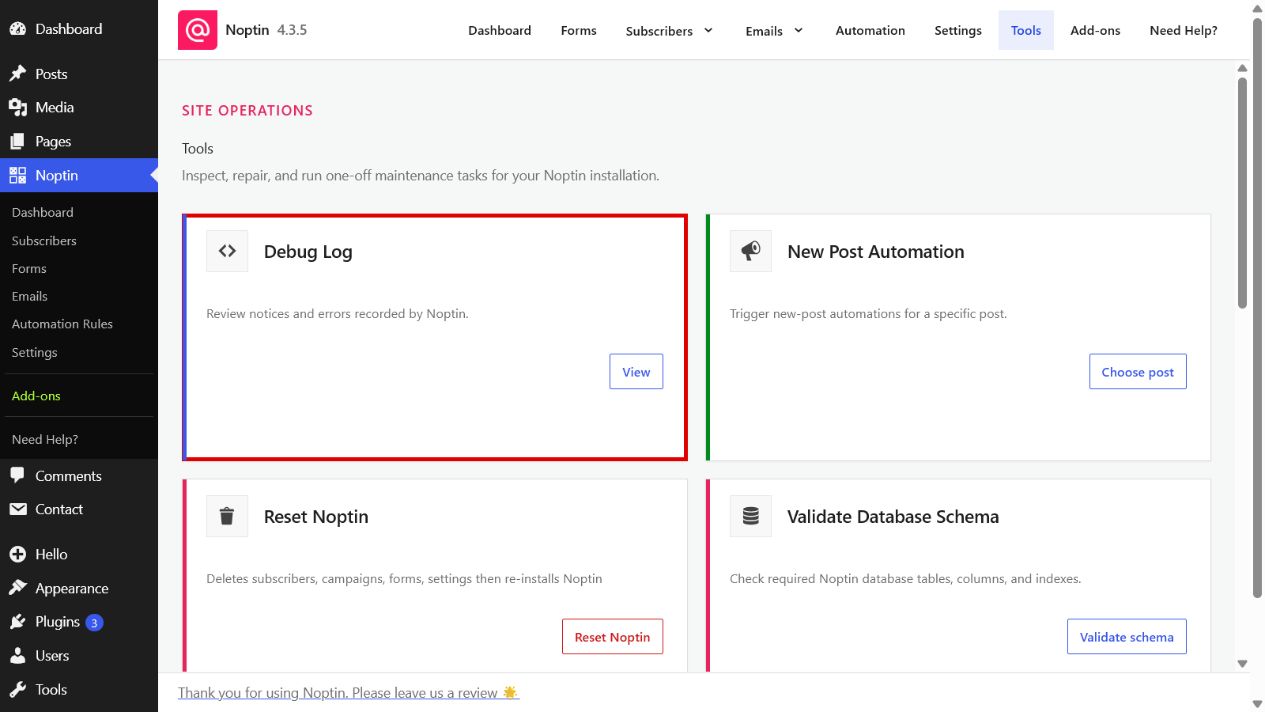1265x712 pixels.
Task: Click the Validate Database Schema database icon
Action: click(x=751, y=516)
